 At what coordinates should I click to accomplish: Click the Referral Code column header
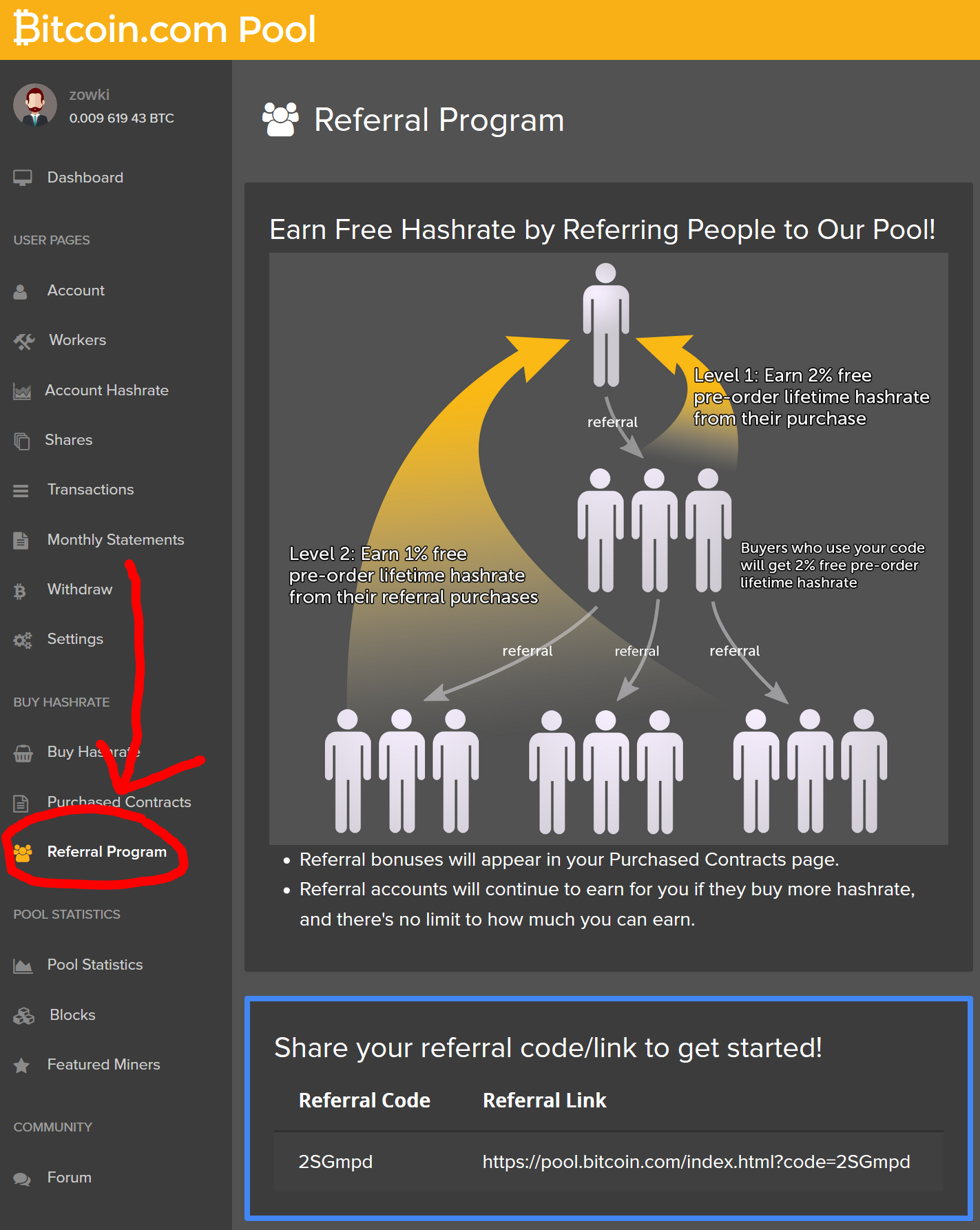pos(364,1101)
